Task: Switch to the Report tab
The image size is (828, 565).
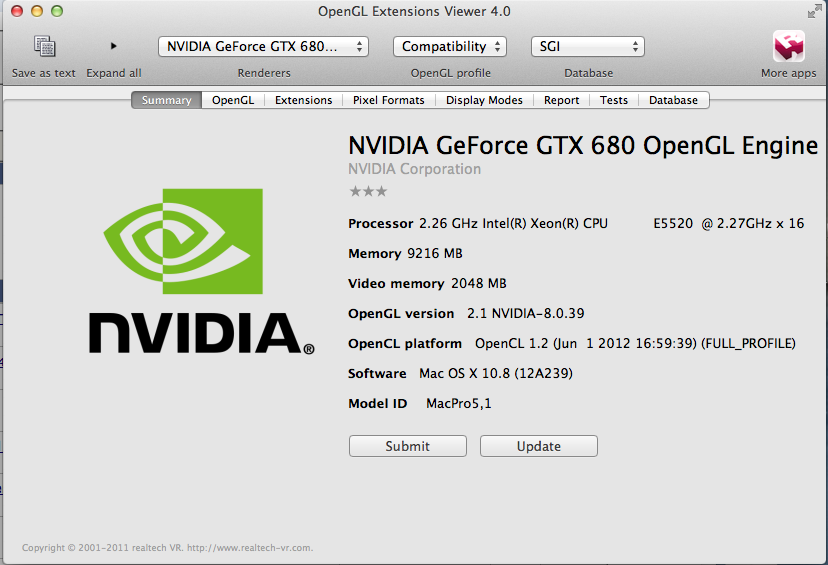Action: (x=561, y=100)
